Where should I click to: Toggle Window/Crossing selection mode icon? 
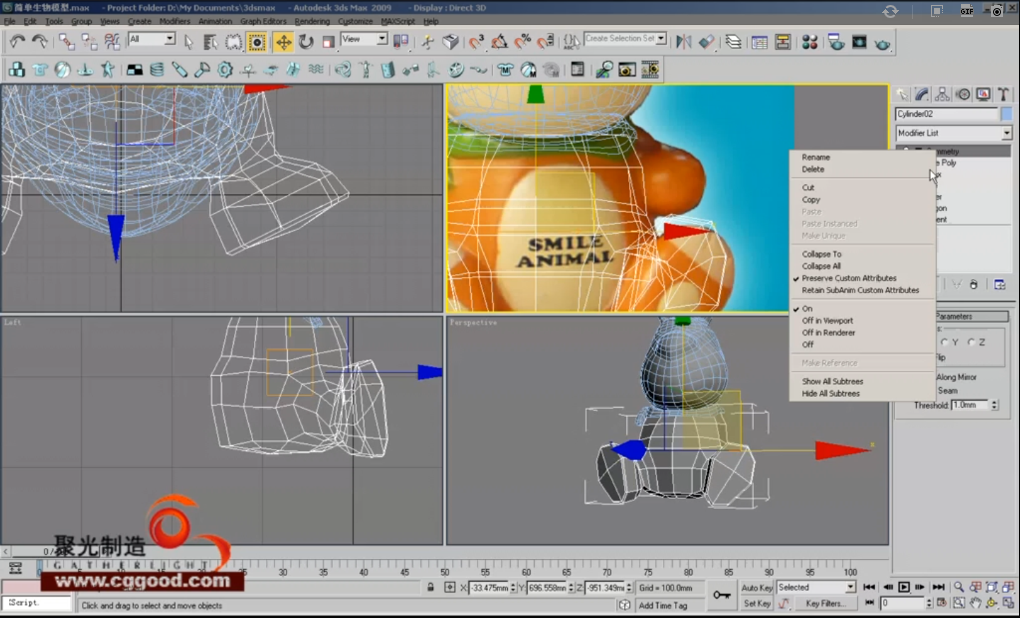coord(257,42)
